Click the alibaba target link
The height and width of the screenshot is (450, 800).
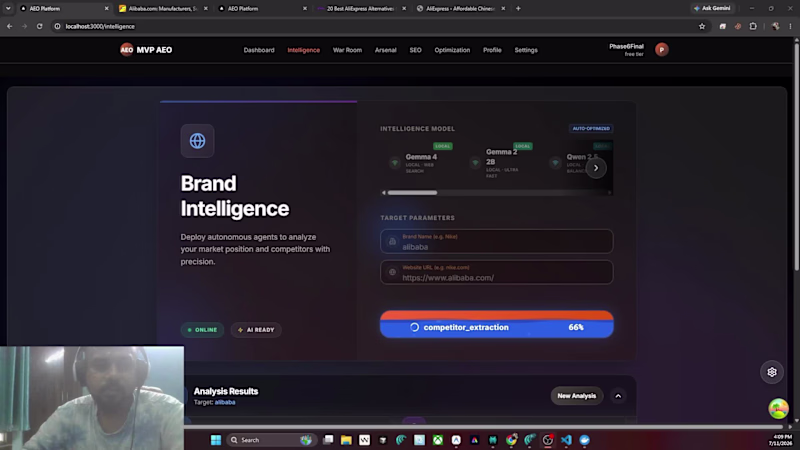[225, 402]
